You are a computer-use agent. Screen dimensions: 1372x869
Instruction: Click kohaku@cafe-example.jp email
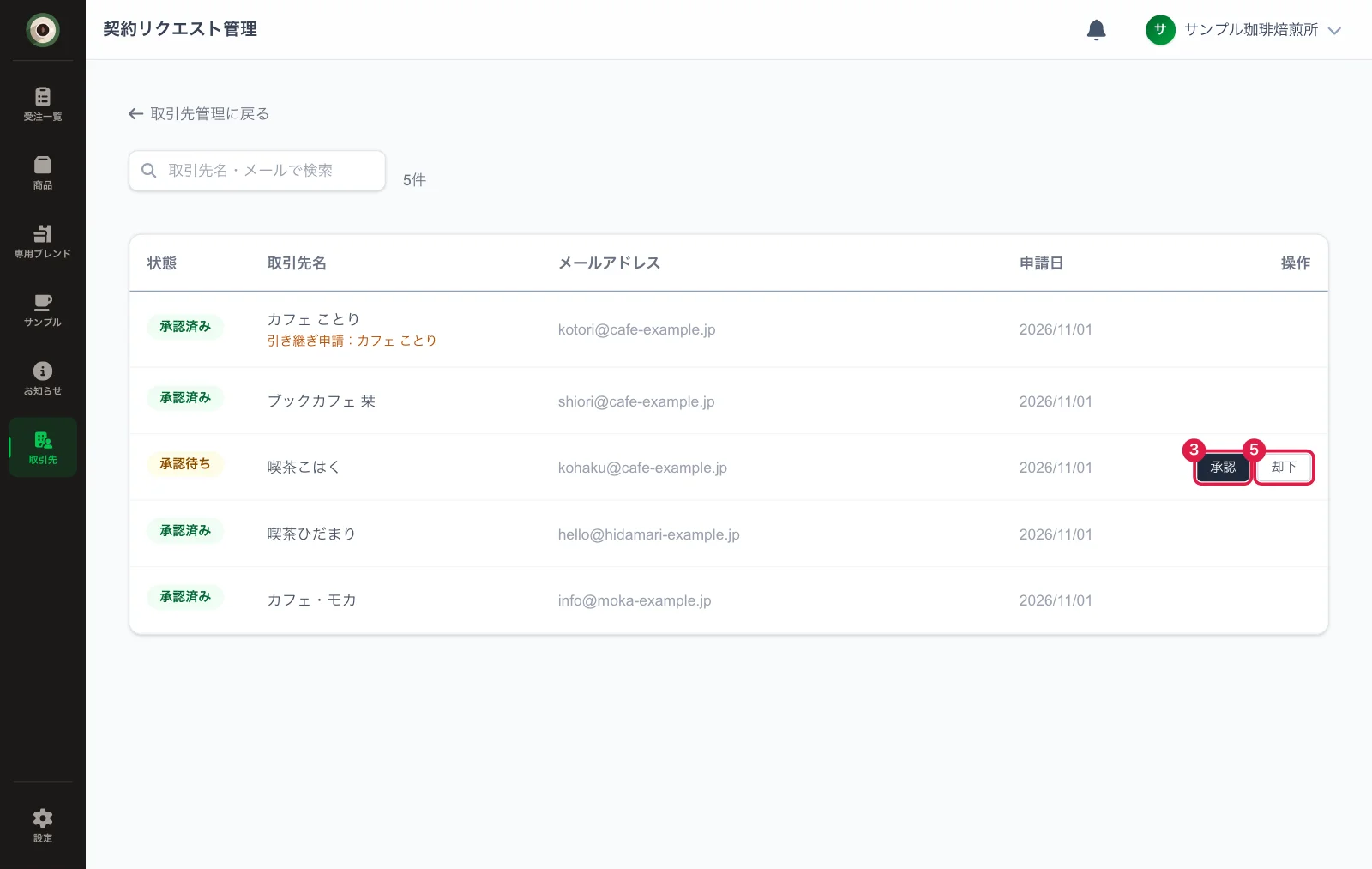point(642,468)
